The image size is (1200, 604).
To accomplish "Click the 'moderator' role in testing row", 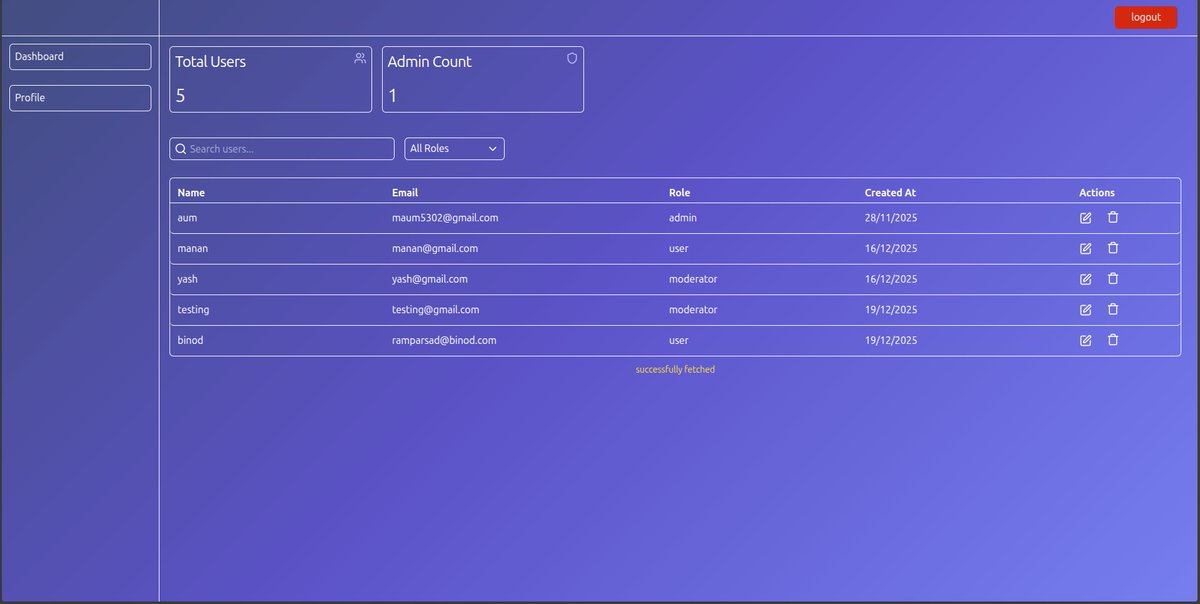I will pyautogui.click(x=693, y=310).
